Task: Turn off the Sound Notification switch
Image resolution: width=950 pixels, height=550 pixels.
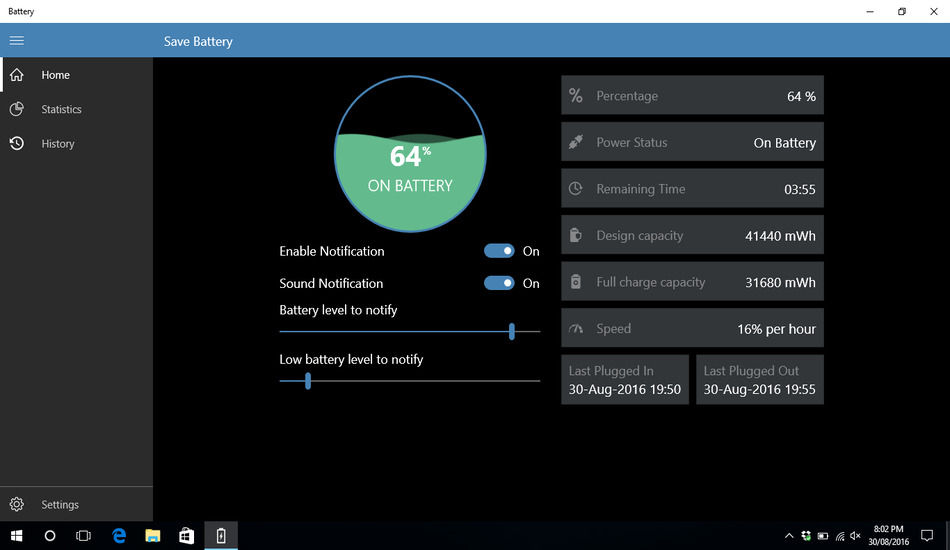Action: coord(499,283)
